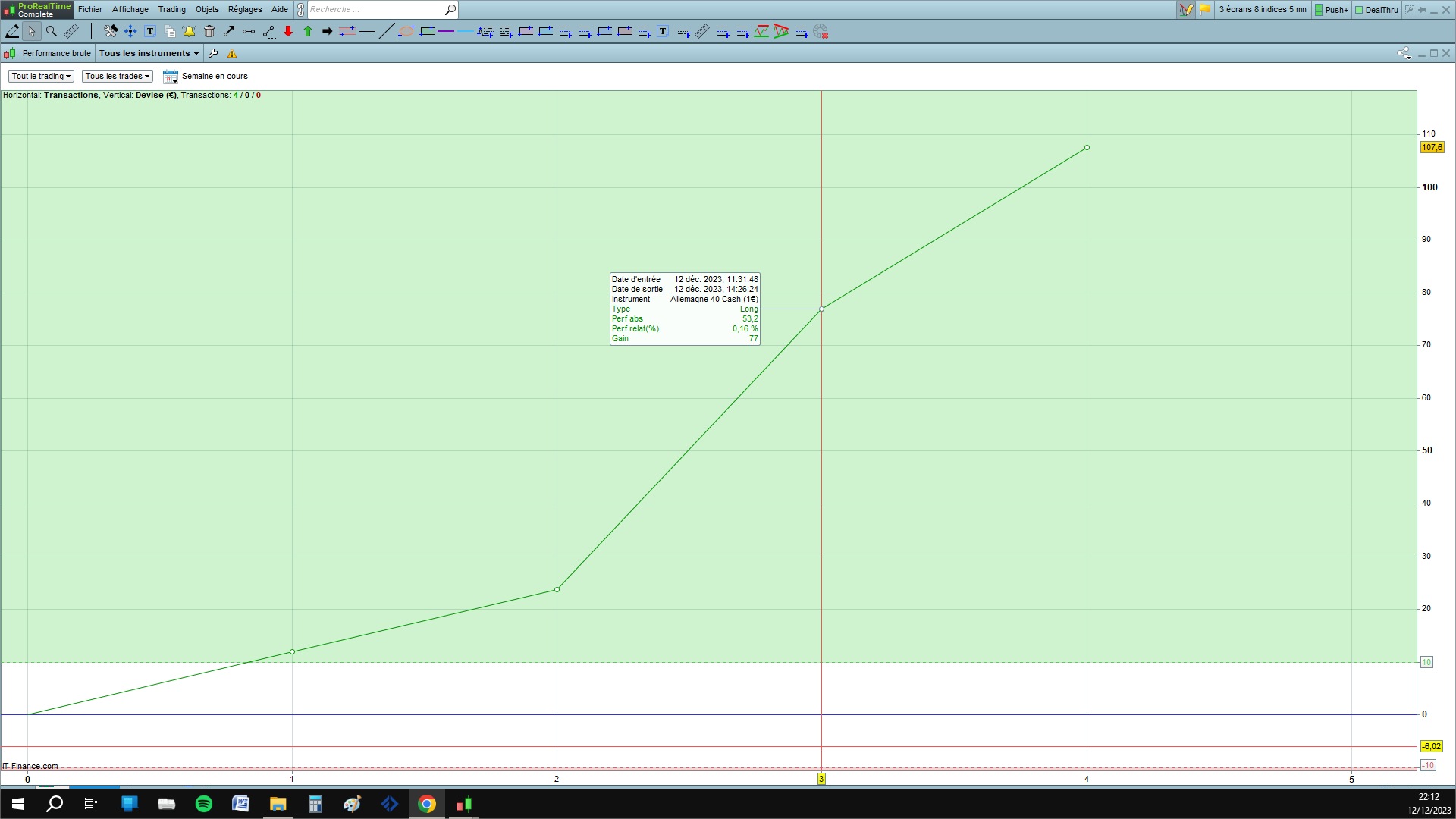The width and height of the screenshot is (1456, 819).
Task: Toggle the DealThru status box
Action: click(1376, 10)
